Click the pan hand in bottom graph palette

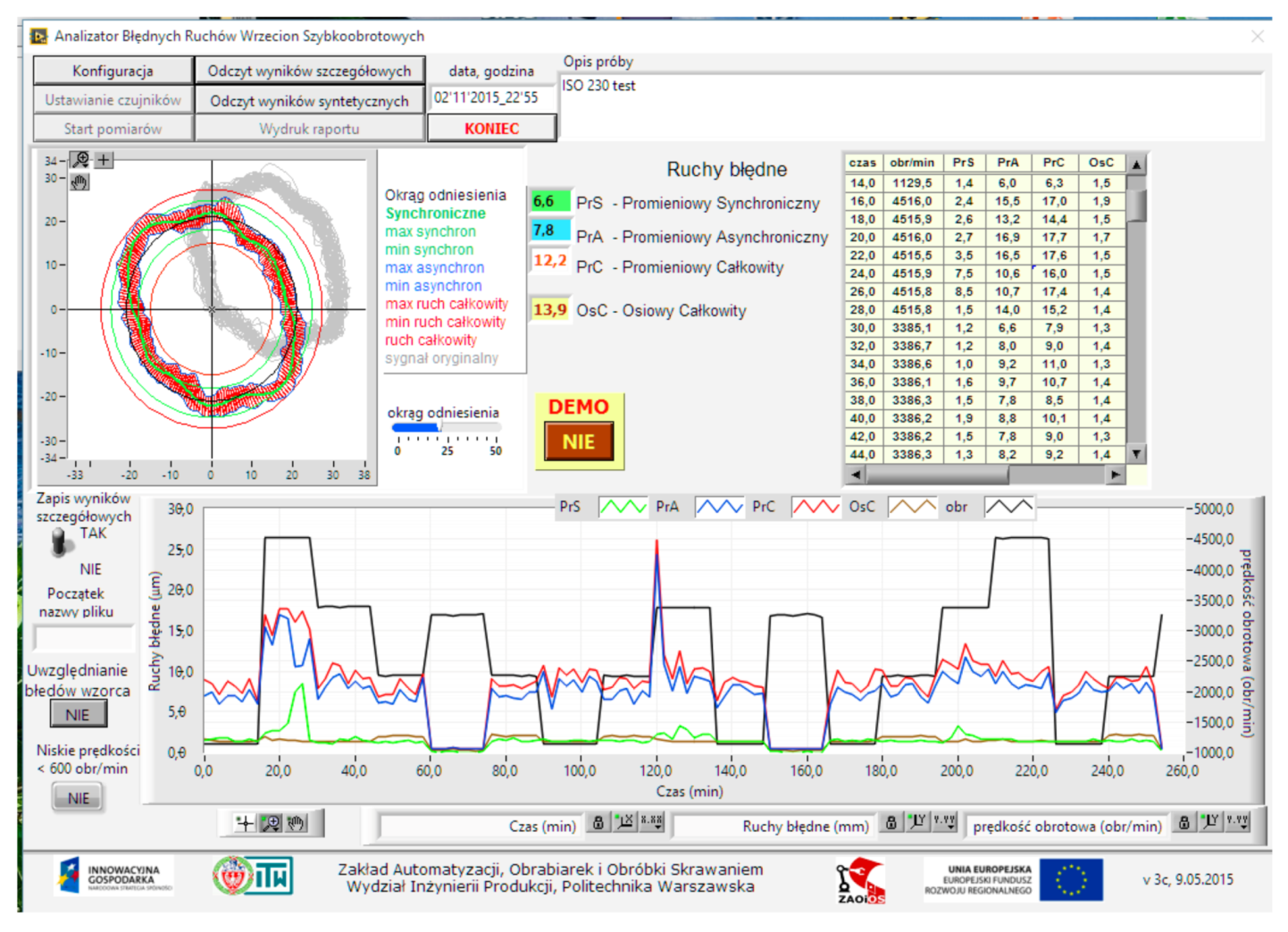297,823
